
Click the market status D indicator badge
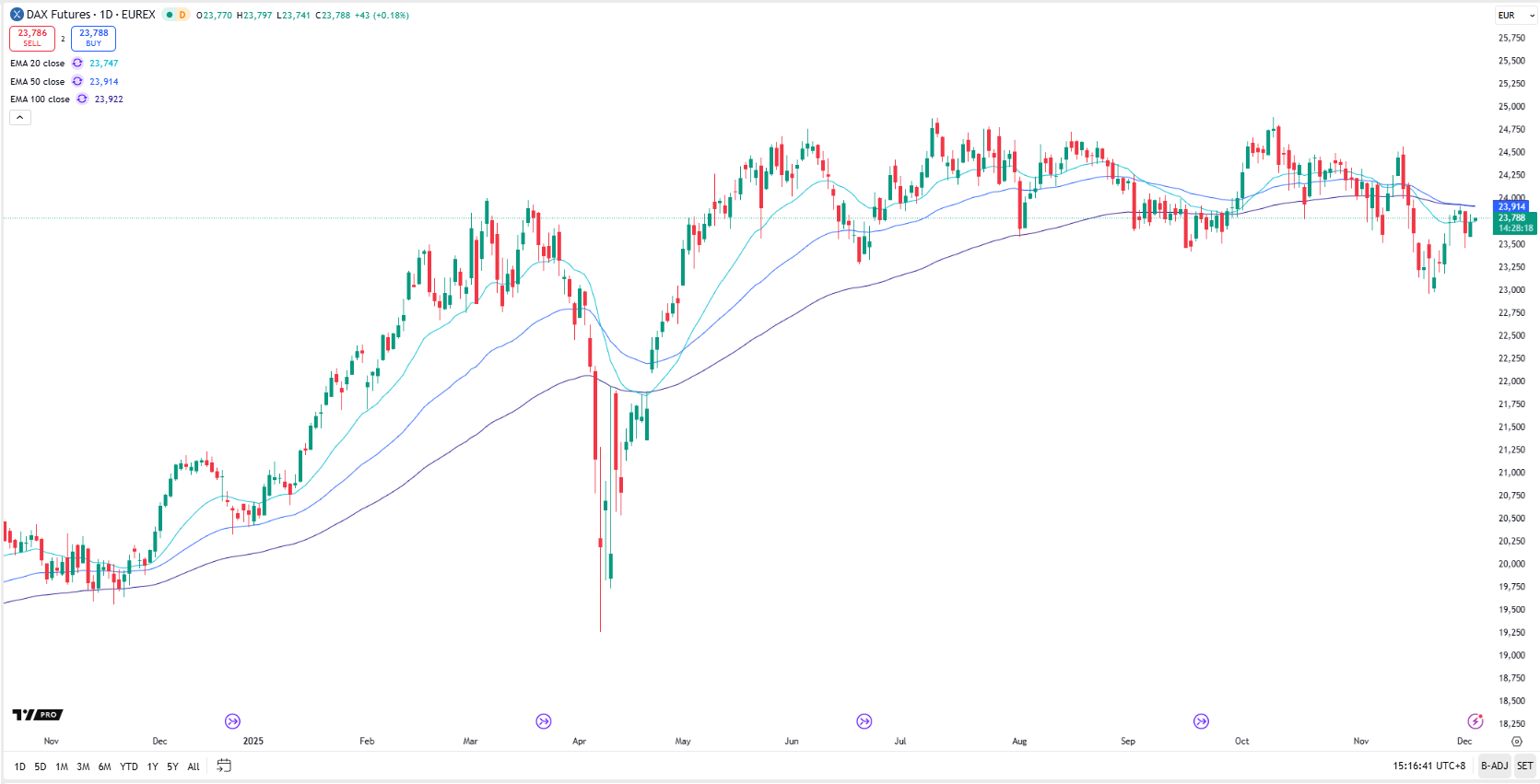click(x=182, y=15)
